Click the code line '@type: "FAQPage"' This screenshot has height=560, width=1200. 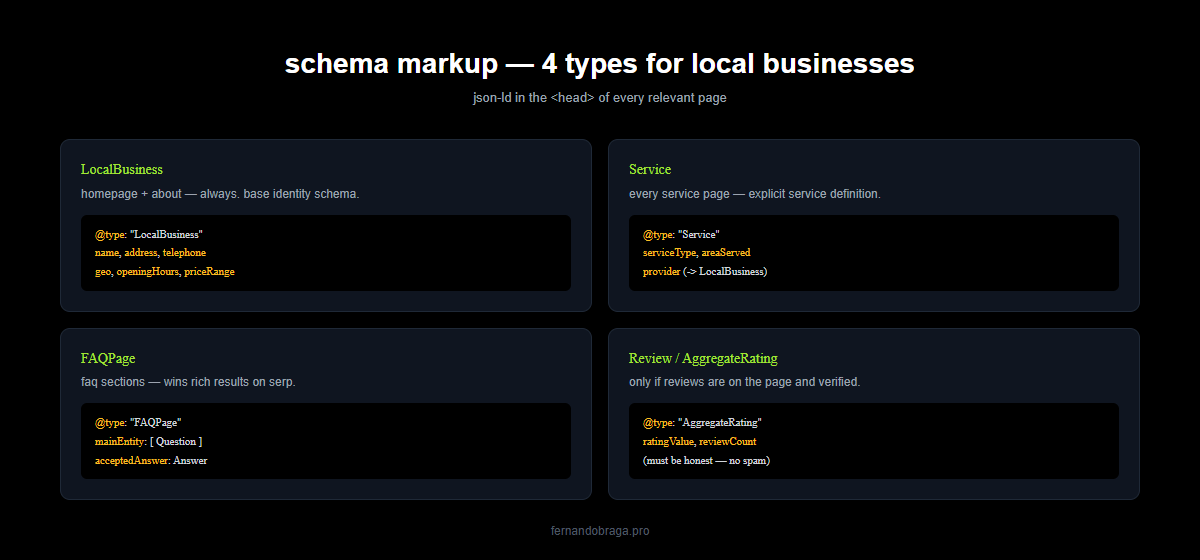coord(138,422)
